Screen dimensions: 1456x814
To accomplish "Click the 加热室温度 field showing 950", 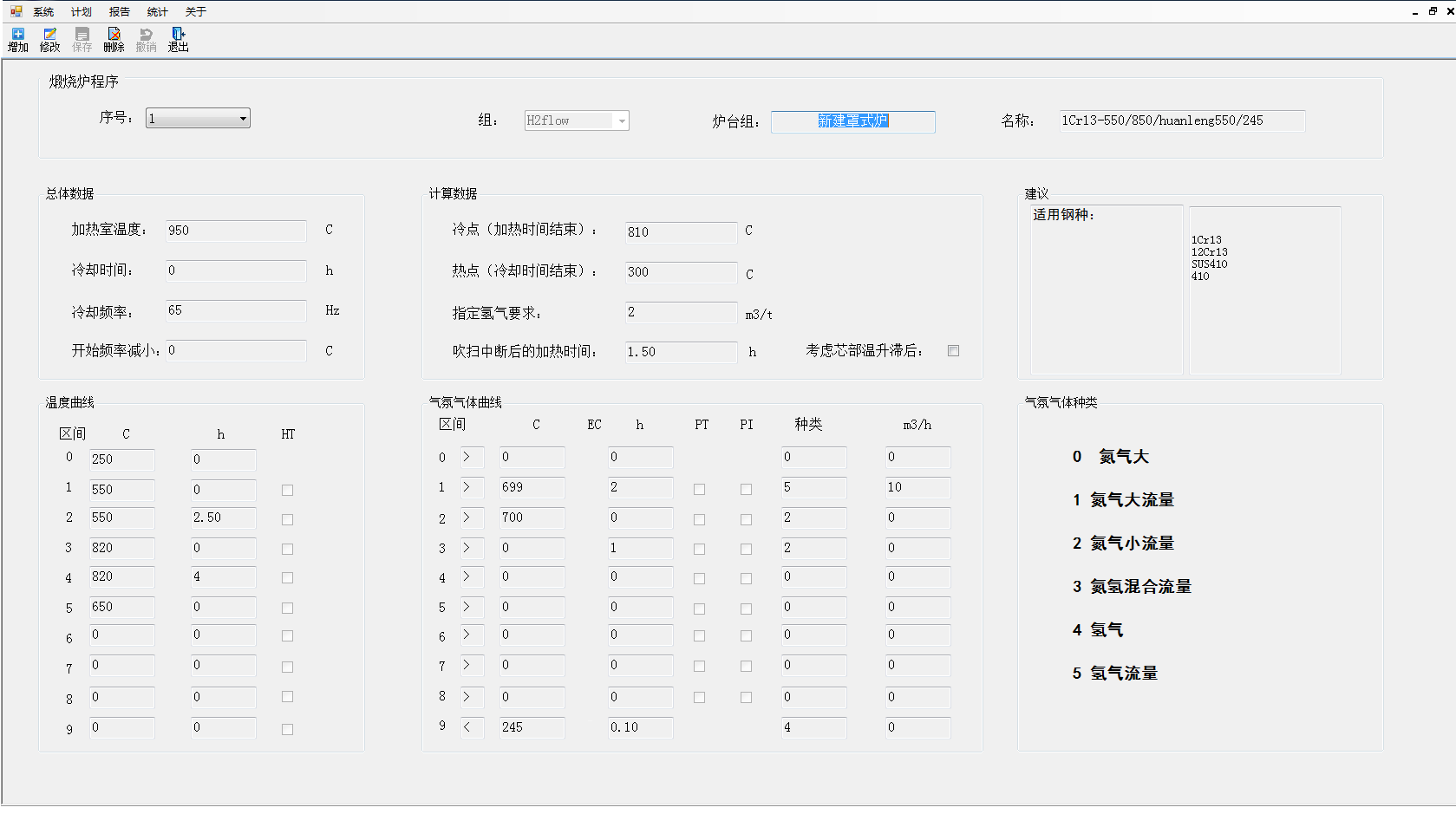I will [x=236, y=231].
